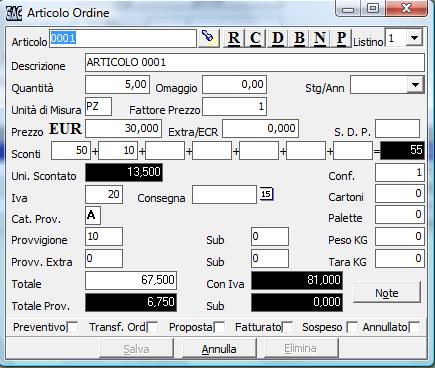Viewport: 435px width, 368px height.
Task: Click the Articolo code field
Action: pos(123,38)
